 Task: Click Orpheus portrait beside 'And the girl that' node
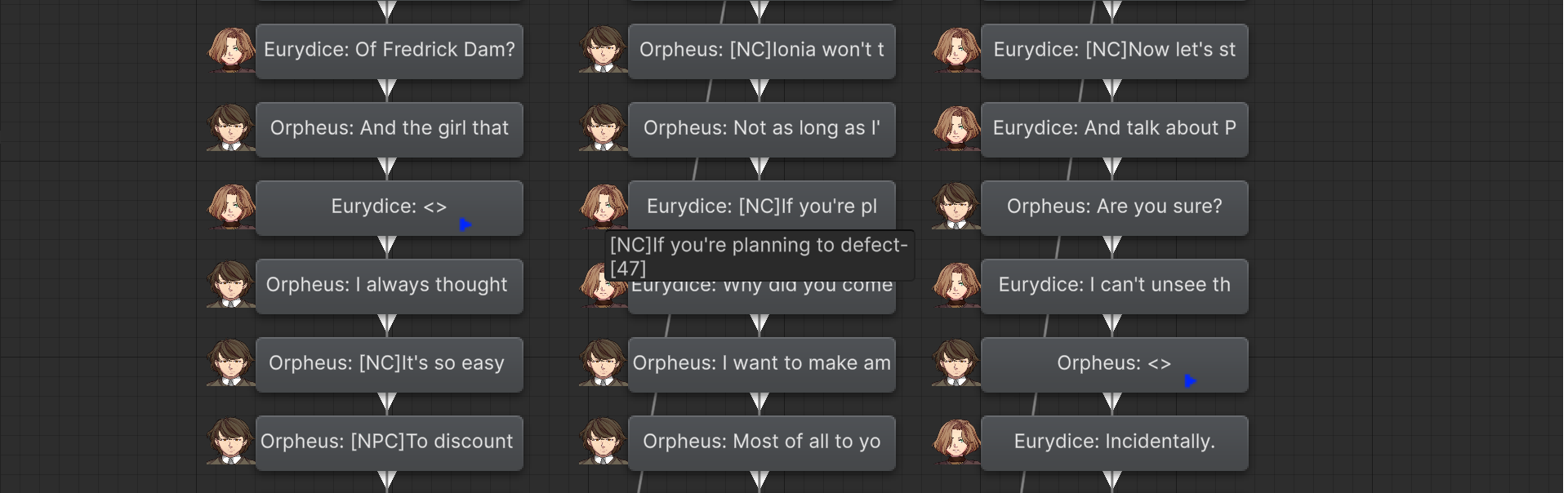coord(231,128)
